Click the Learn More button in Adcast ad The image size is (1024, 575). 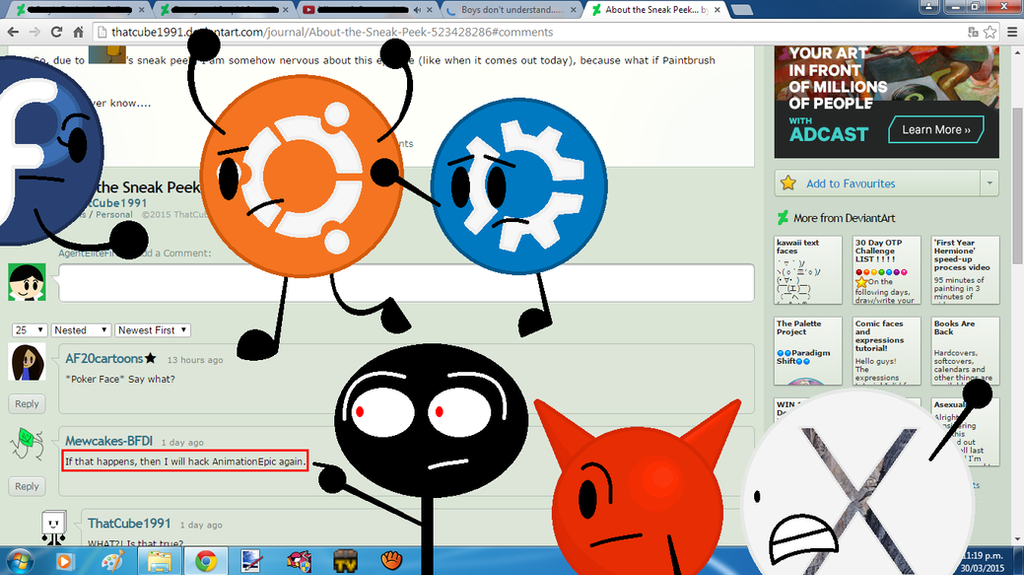[936, 129]
